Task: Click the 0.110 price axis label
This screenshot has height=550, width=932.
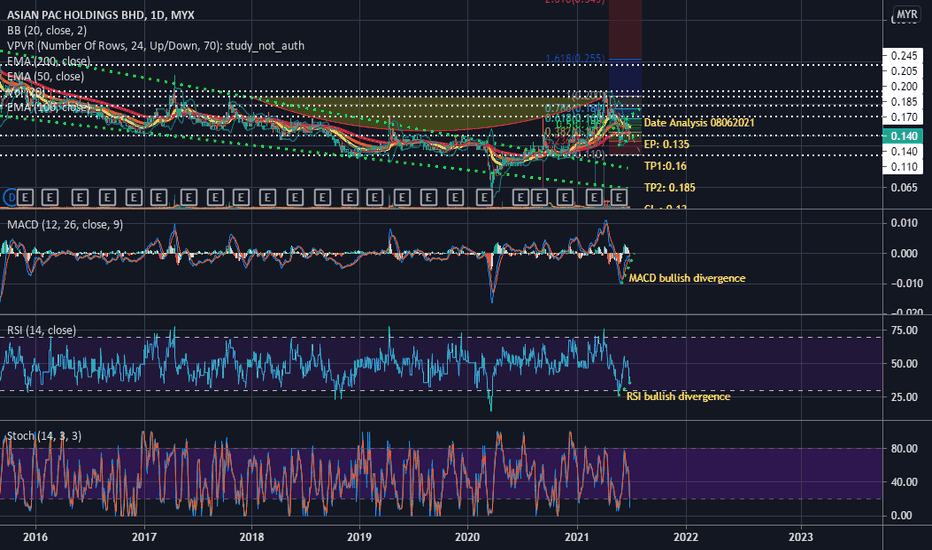Action: 903,167
